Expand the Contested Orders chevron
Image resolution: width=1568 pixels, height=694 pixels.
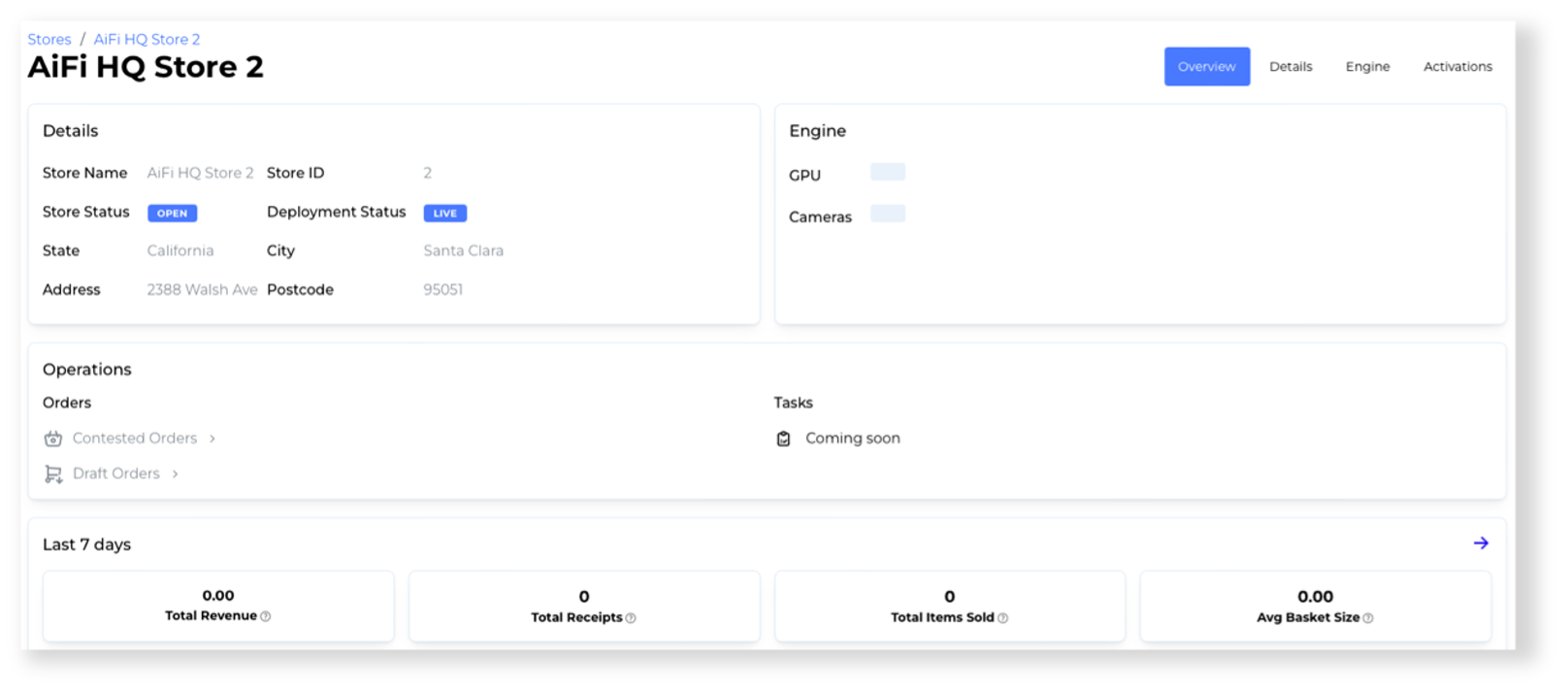pyautogui.click(x=212, y=438)
